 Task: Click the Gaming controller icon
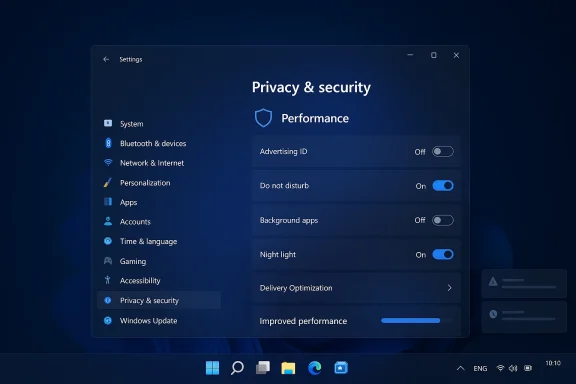(108, 261)
